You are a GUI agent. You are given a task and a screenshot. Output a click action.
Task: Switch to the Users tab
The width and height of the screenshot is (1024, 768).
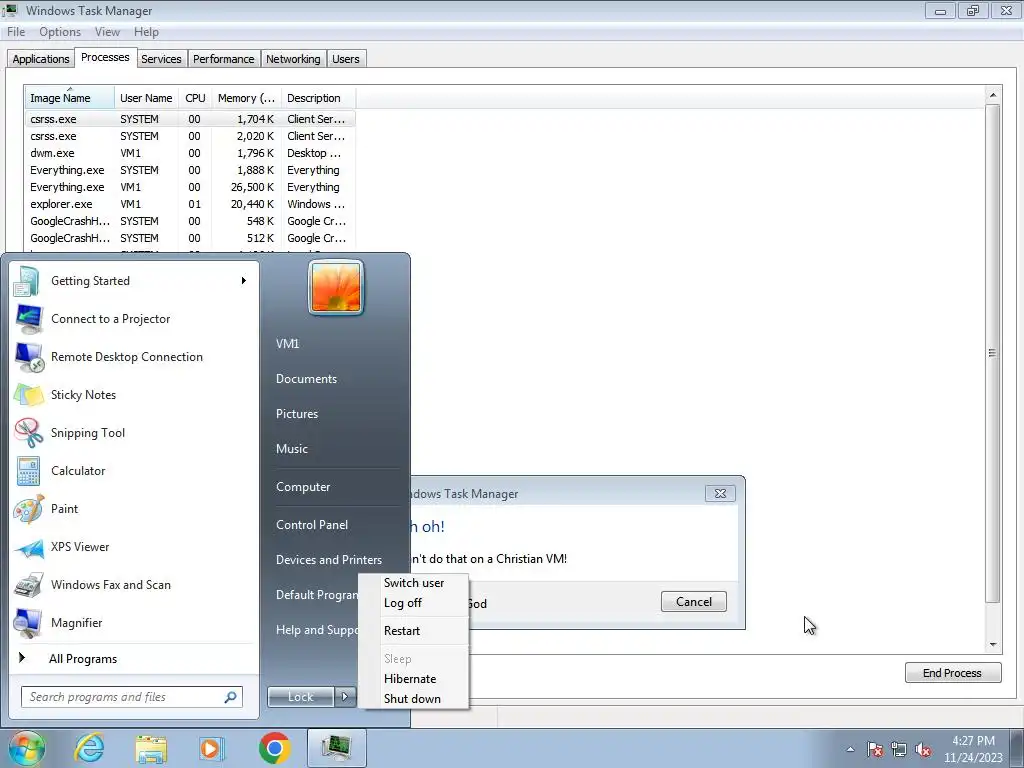click(x=345, y=59)
